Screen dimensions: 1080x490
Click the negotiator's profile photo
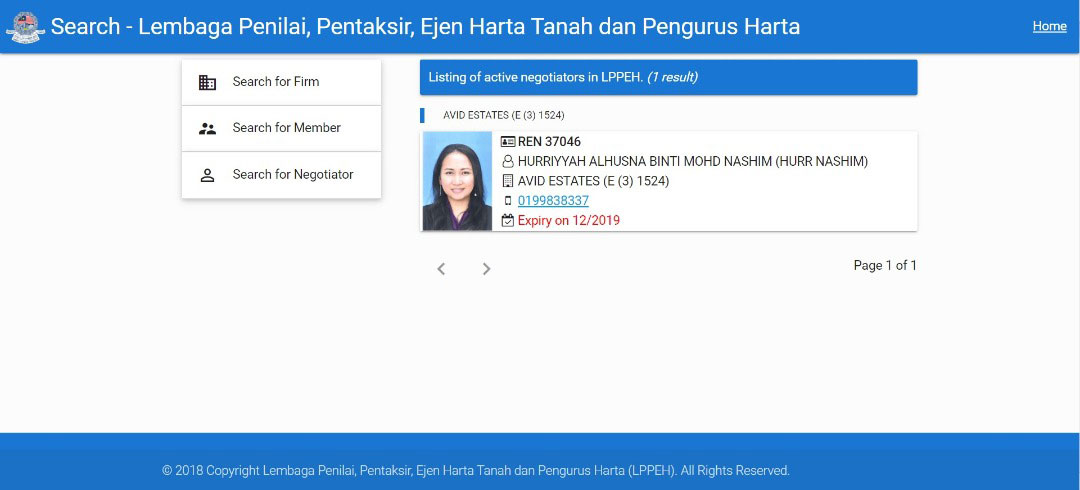click(457, 181)
